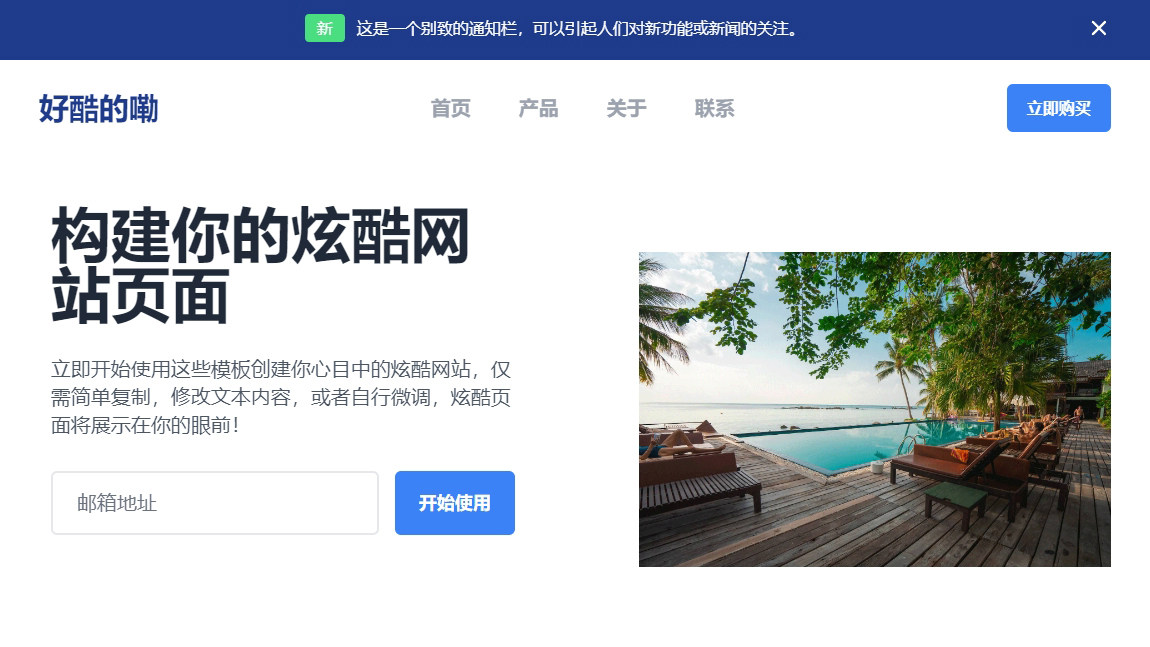Dismiss the notification bar with the X icon

coord(1098,28)
